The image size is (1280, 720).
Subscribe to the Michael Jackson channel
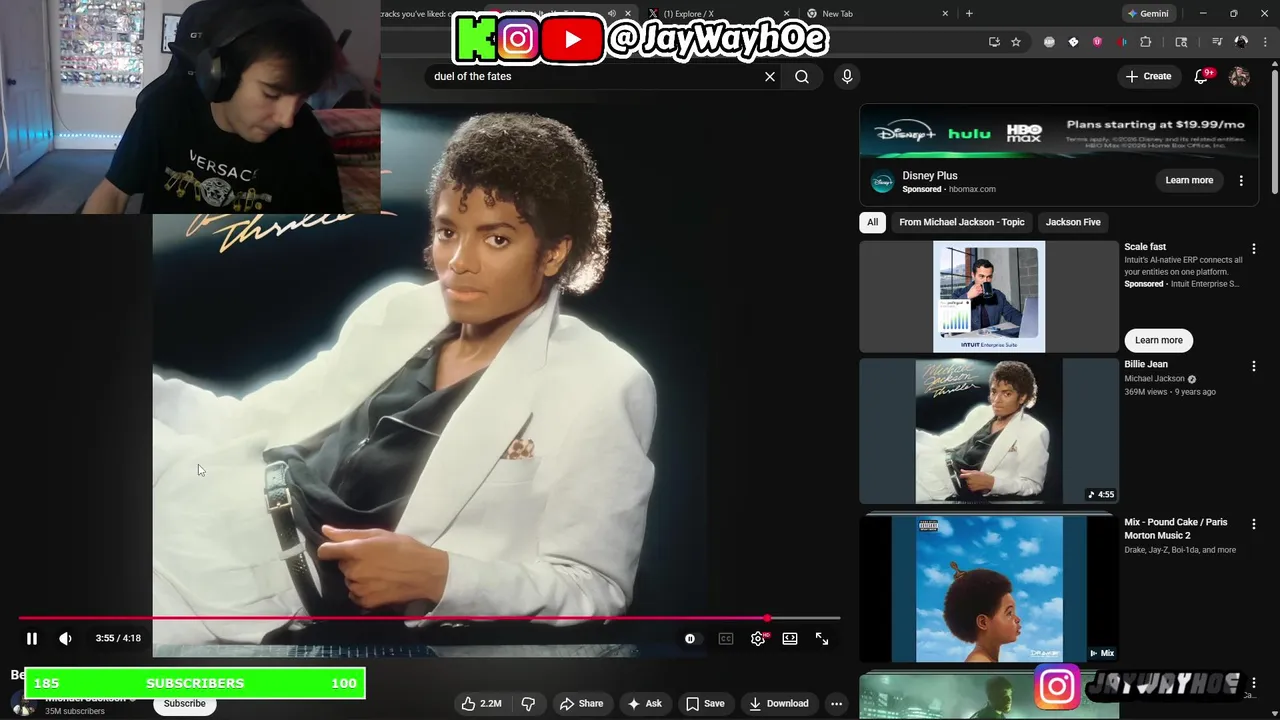184,703
